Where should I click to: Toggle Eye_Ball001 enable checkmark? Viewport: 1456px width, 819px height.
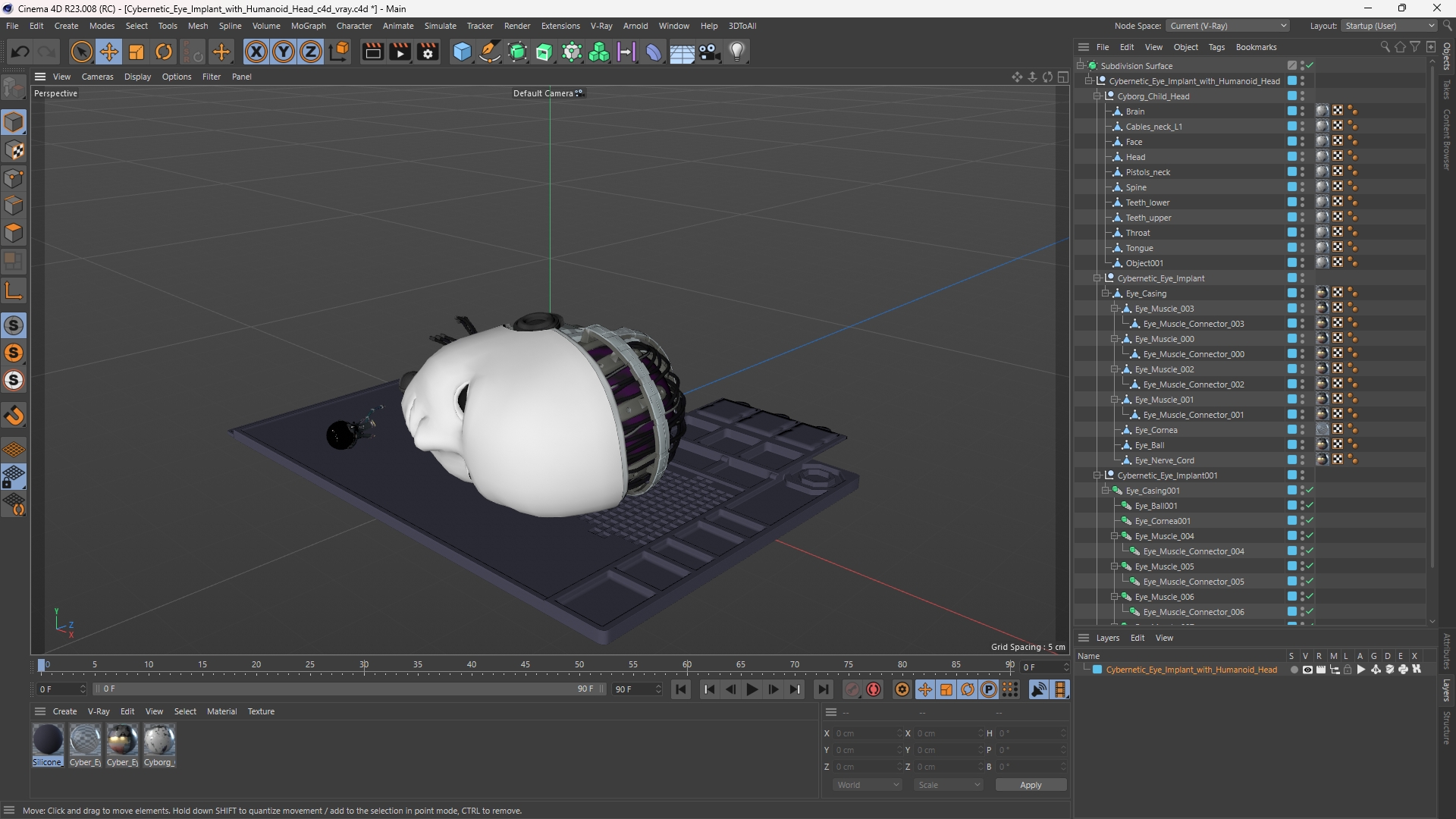point(1310,506)
